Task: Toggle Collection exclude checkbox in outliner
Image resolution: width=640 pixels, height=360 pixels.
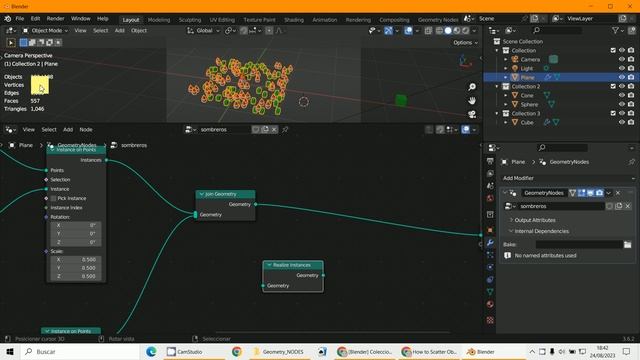Action: 613,50
